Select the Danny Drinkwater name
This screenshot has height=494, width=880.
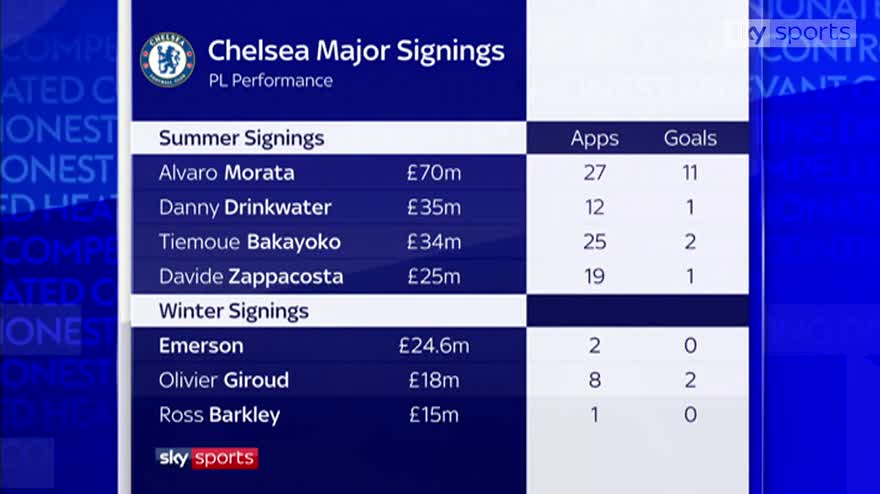245,208
